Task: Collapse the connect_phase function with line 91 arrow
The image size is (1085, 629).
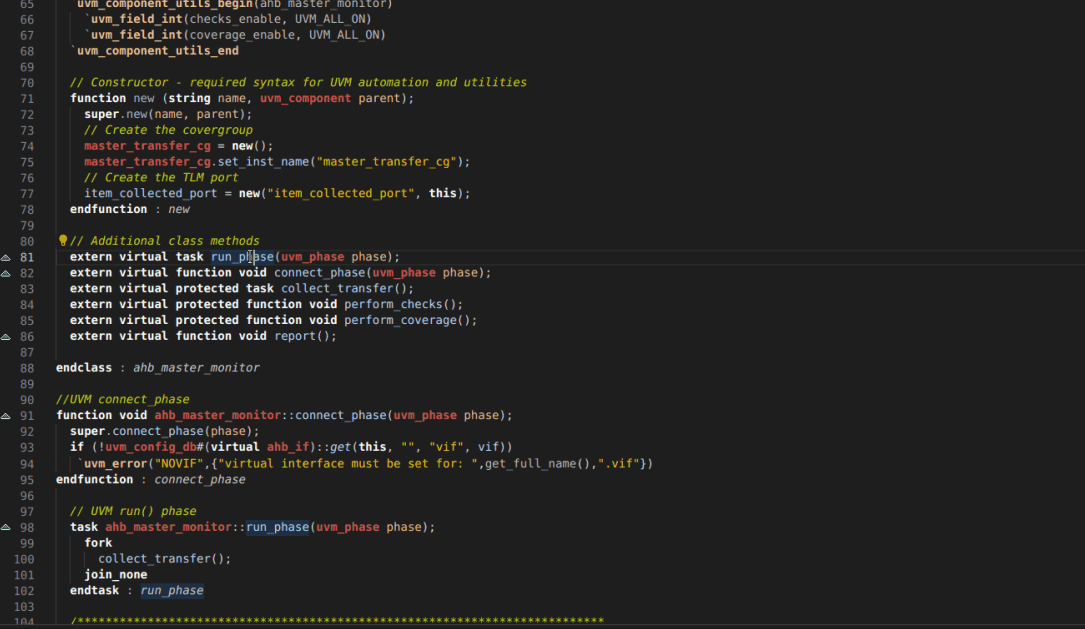Action: click(7, 415)
